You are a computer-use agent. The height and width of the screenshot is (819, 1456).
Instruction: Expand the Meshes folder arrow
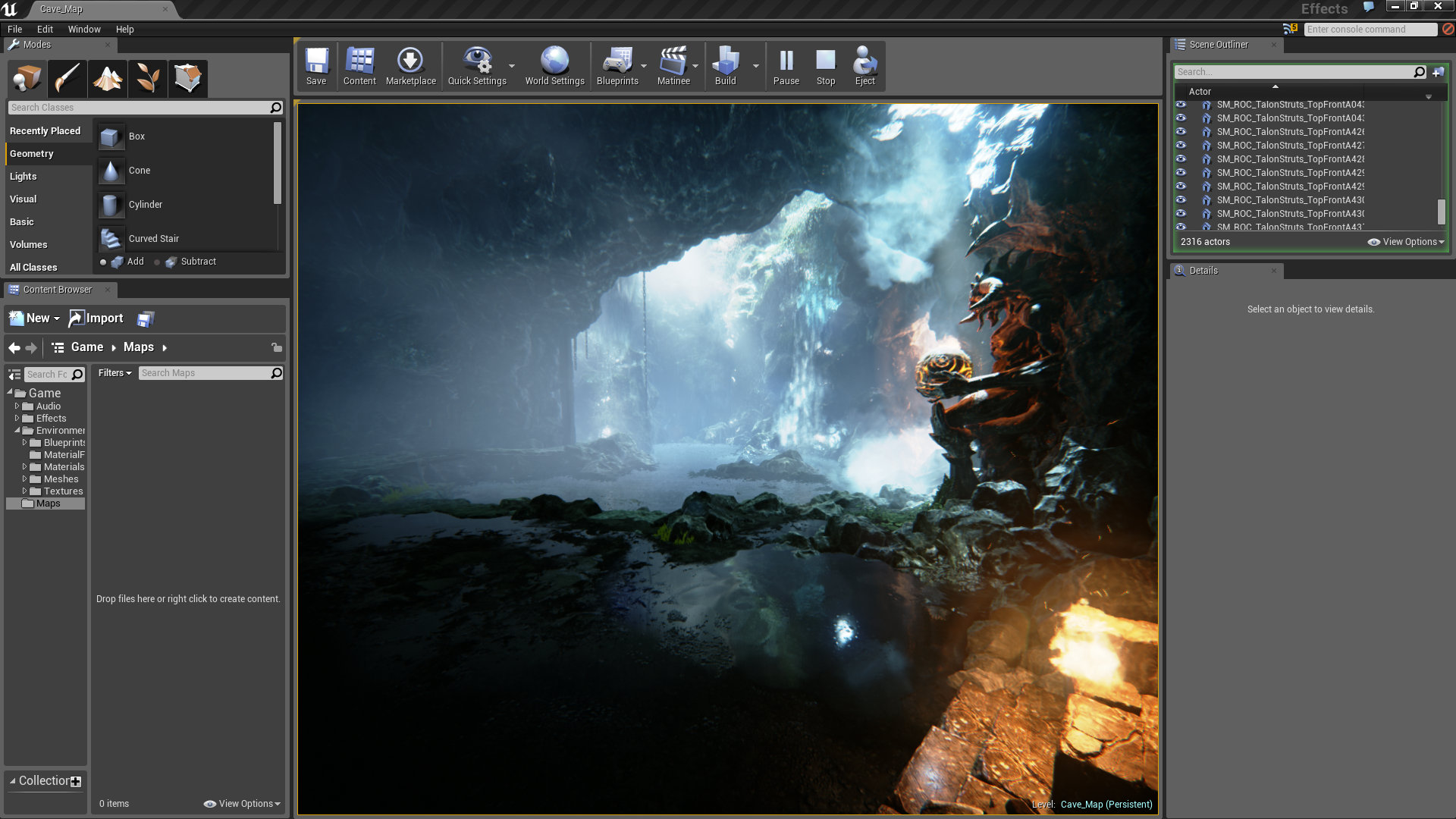click(24, 479)
